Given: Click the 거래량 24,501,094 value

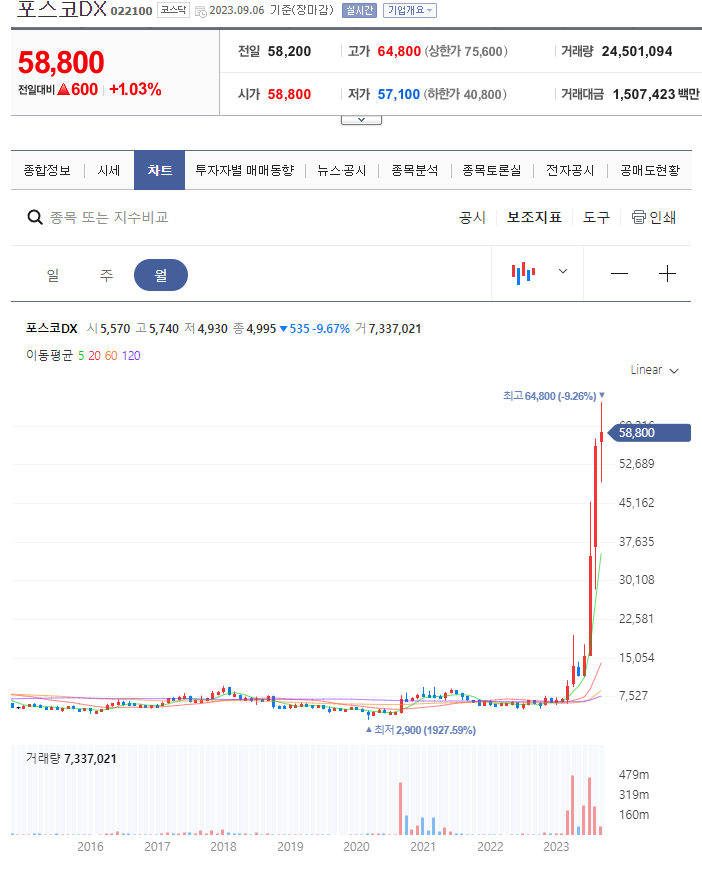Looking at the screenshot, I should [x=637, y=51].
